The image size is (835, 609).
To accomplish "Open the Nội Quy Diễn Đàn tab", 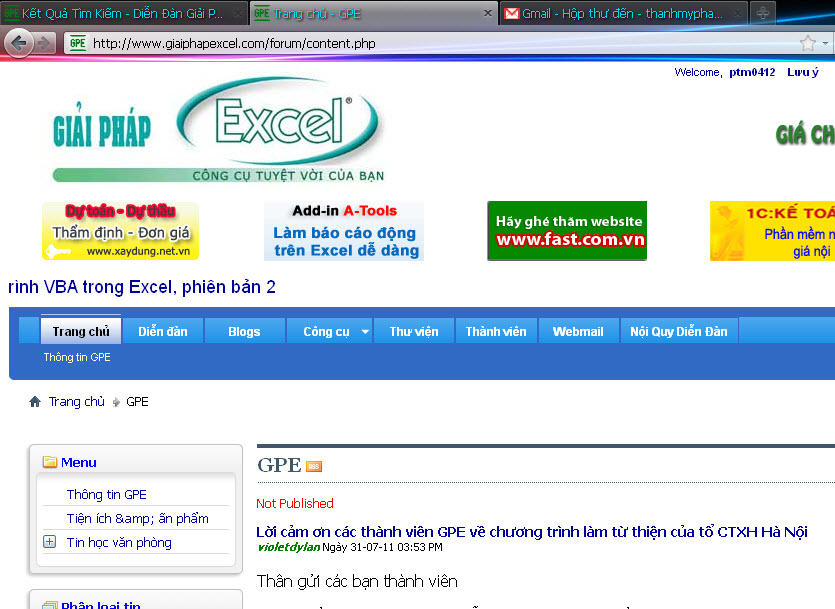I will tap(679, 331).
